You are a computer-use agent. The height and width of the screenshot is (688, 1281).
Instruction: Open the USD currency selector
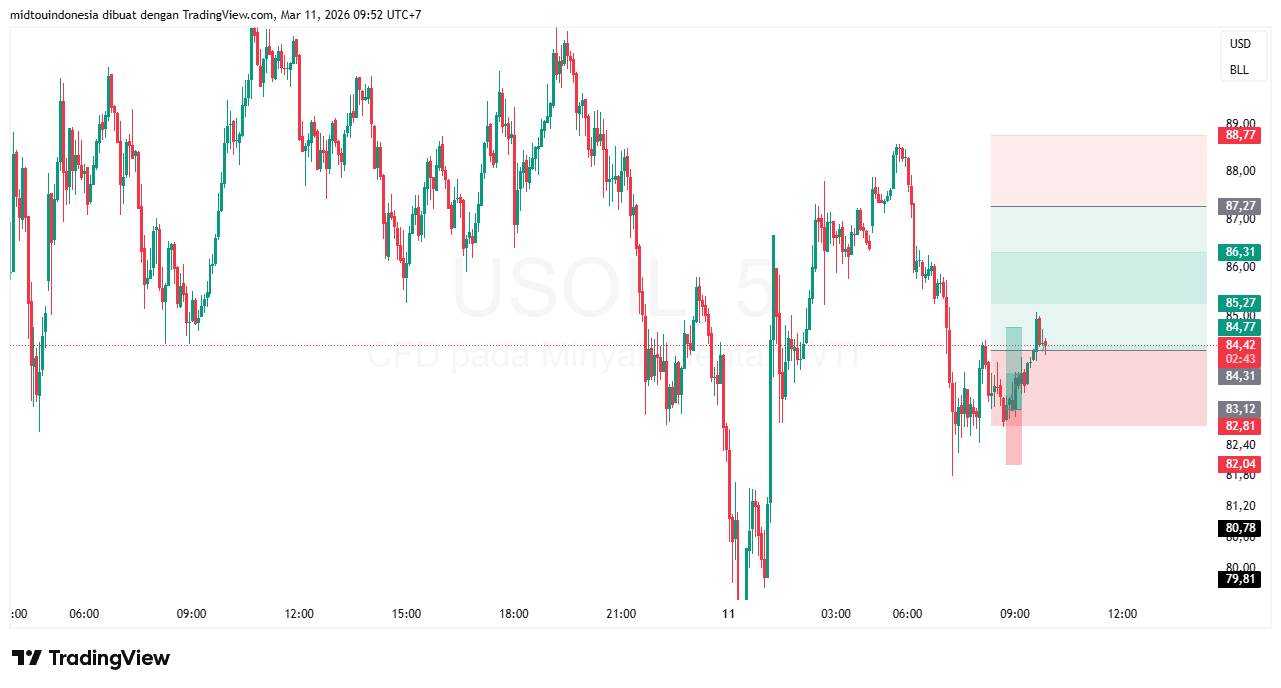[1240, 44]
